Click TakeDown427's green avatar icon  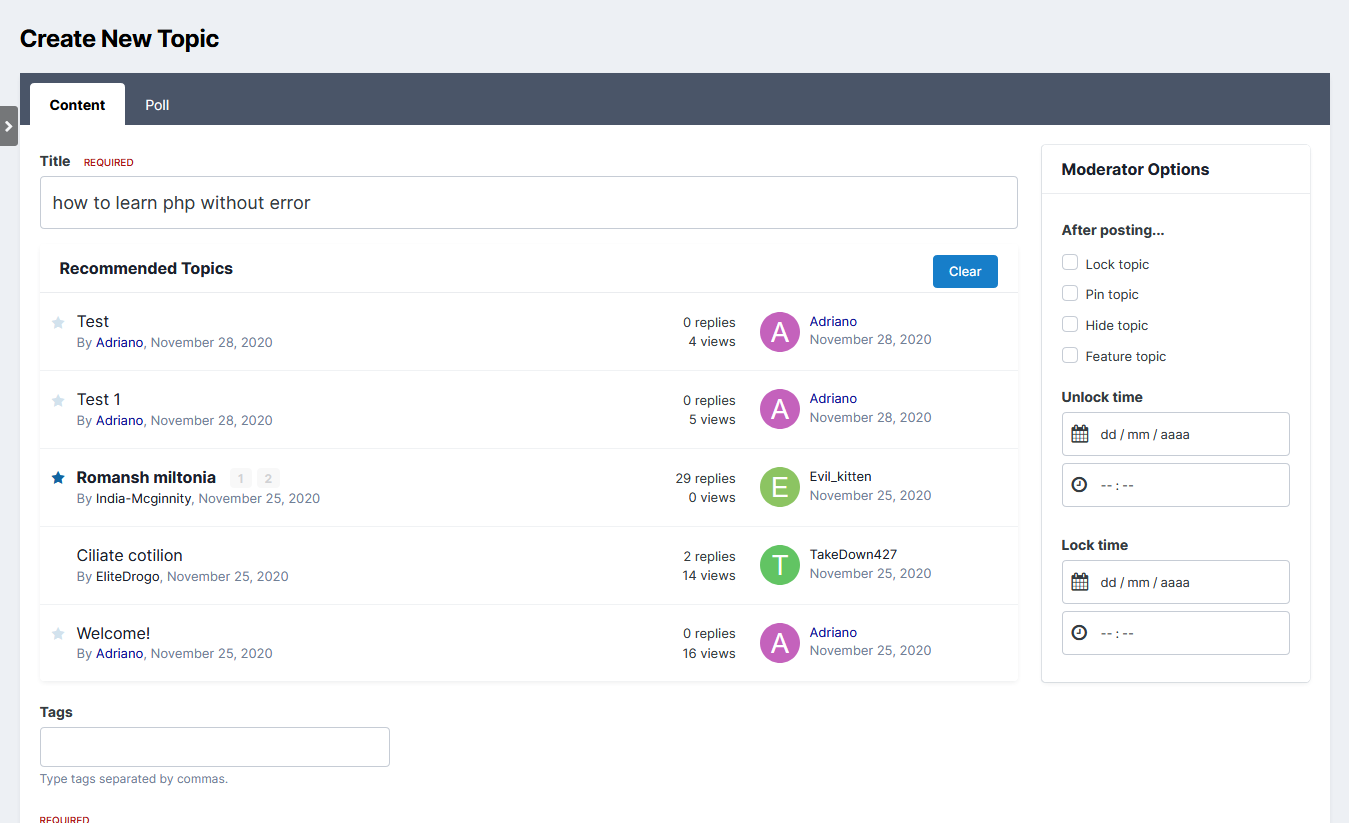point(779,565)
